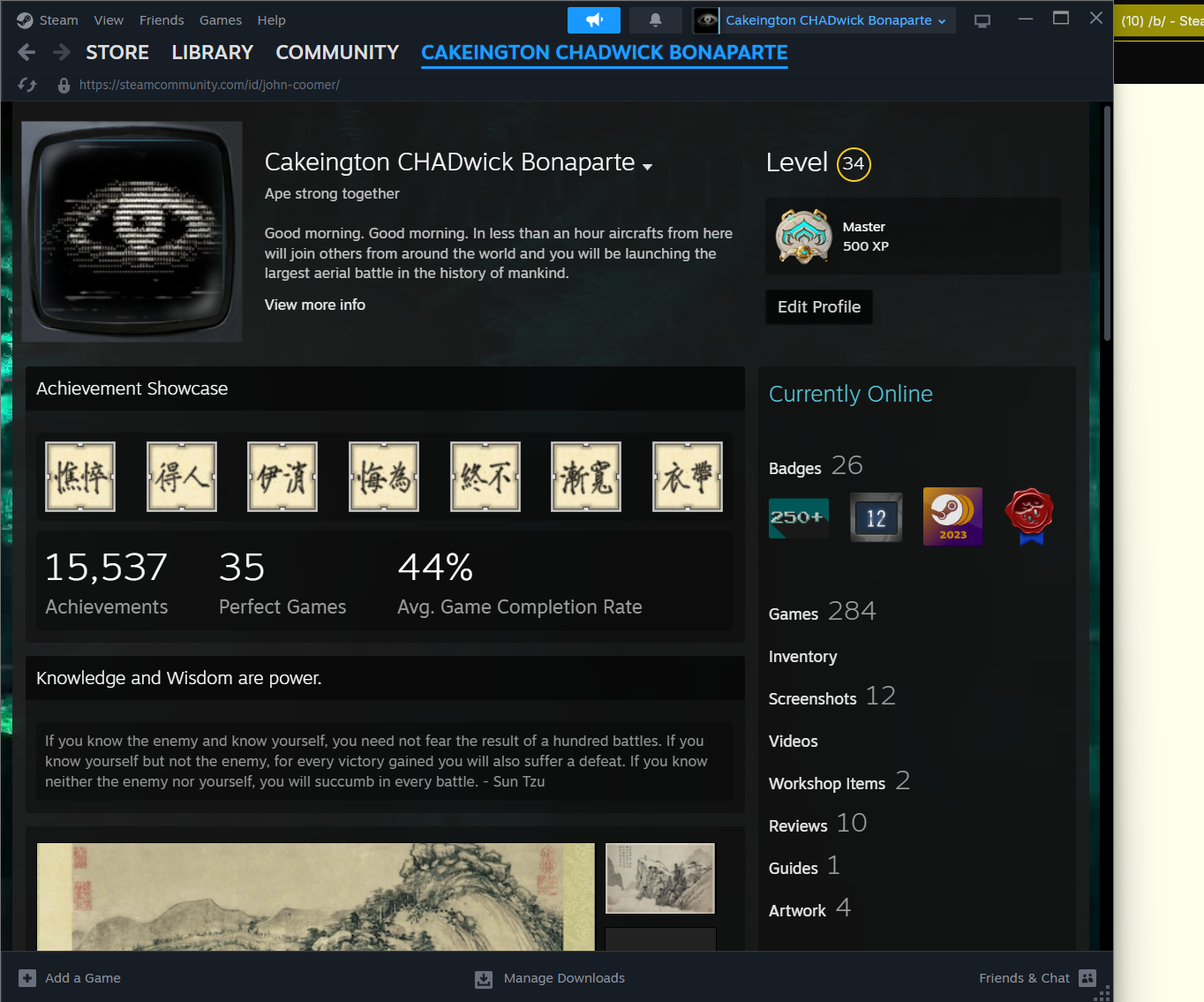Switch to the LIBRARY tab
The width and height of the screenshot is (1204, 1002).
coord(213,53)
